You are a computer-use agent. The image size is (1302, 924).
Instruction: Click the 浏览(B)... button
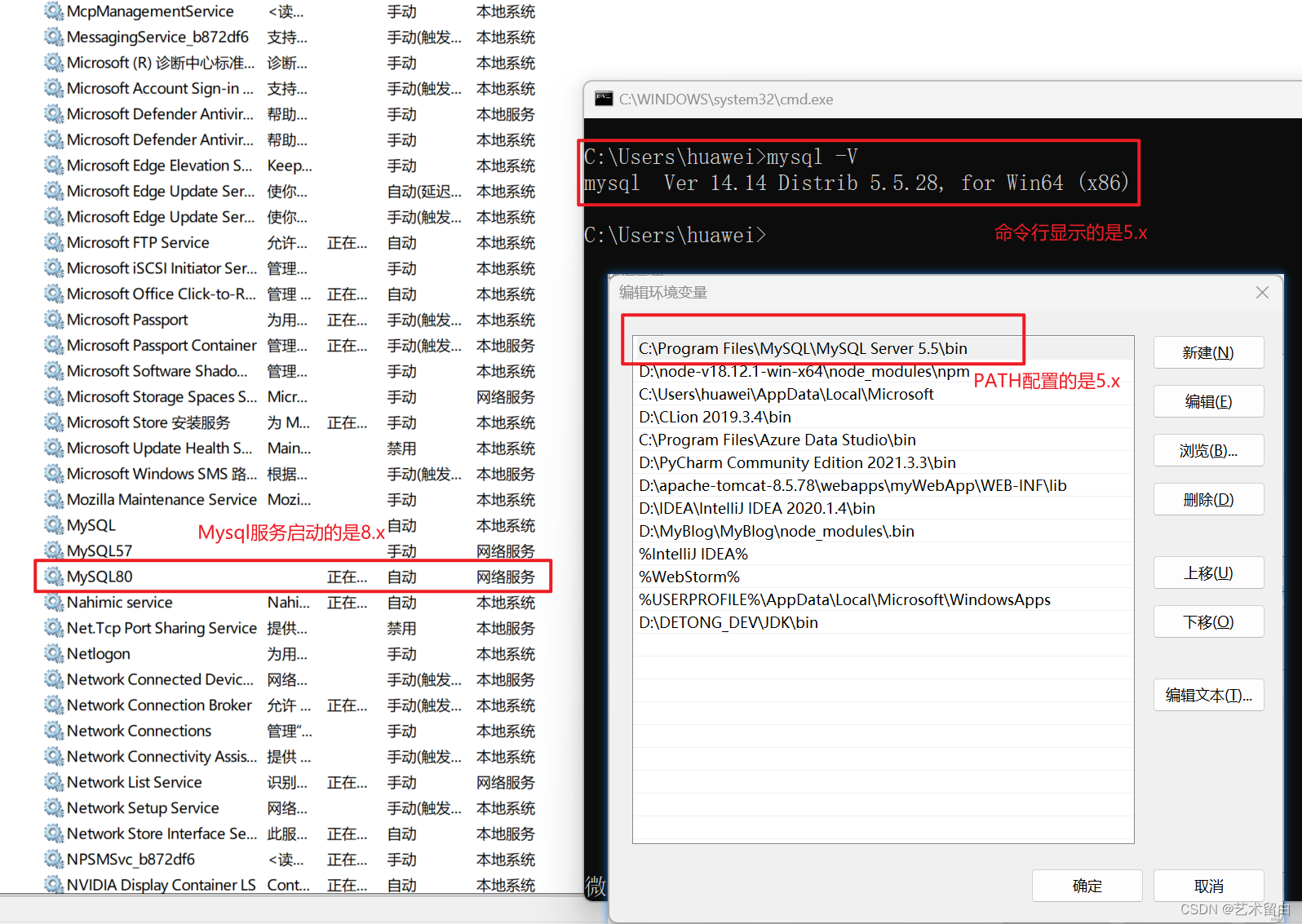(1208, 450)
